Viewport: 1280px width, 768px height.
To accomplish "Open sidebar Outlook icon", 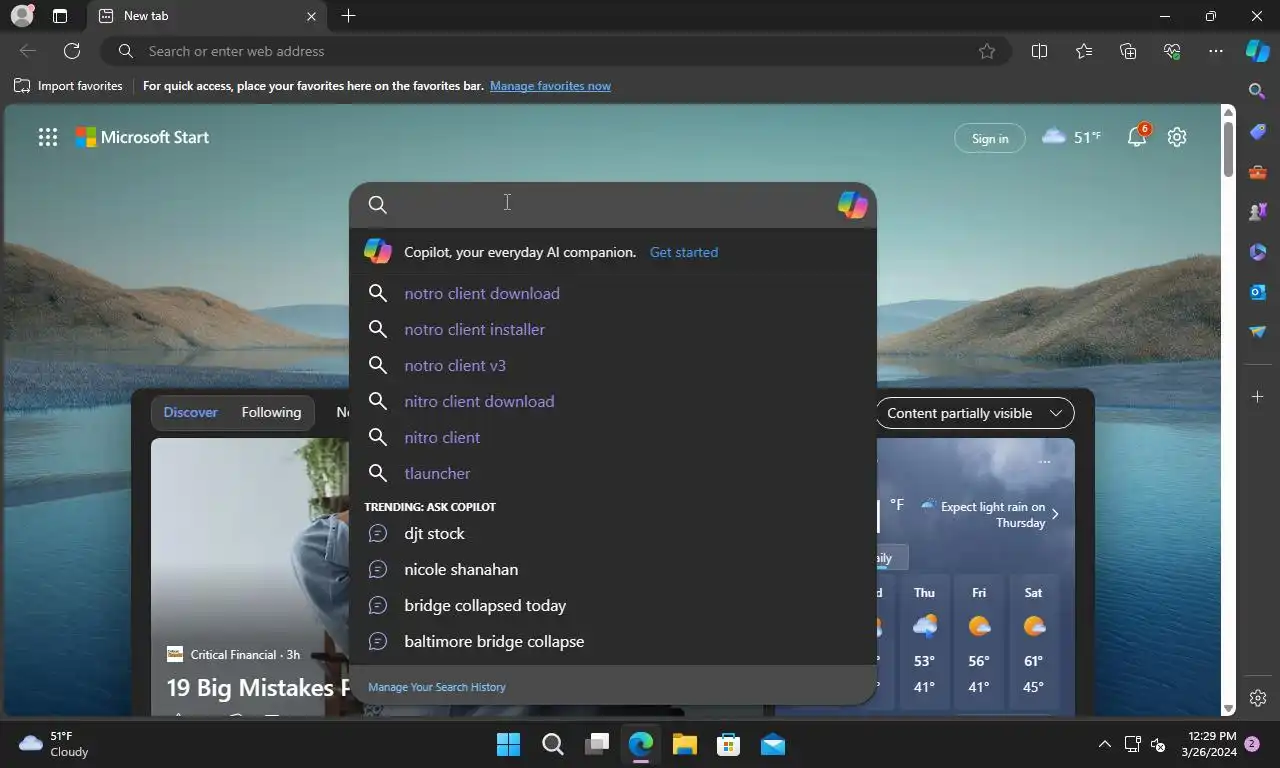I will point(1258,292).
